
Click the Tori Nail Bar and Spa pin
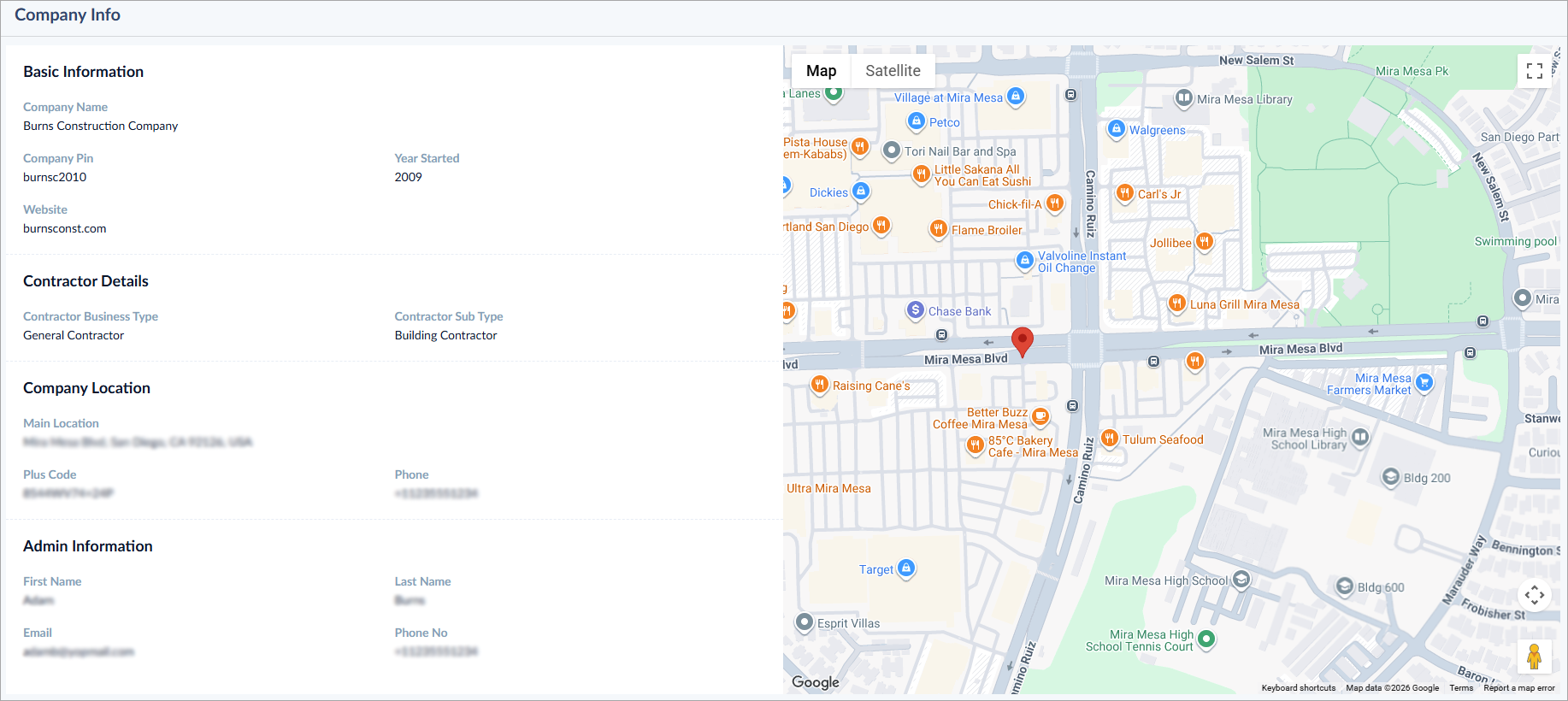[x=892, y=150]
